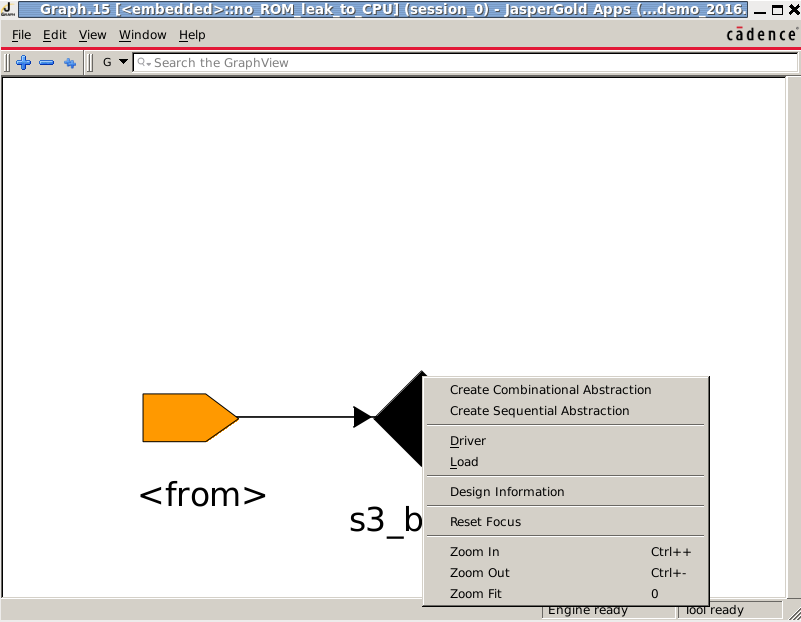Open Design Information from context menu

point(566,492)
